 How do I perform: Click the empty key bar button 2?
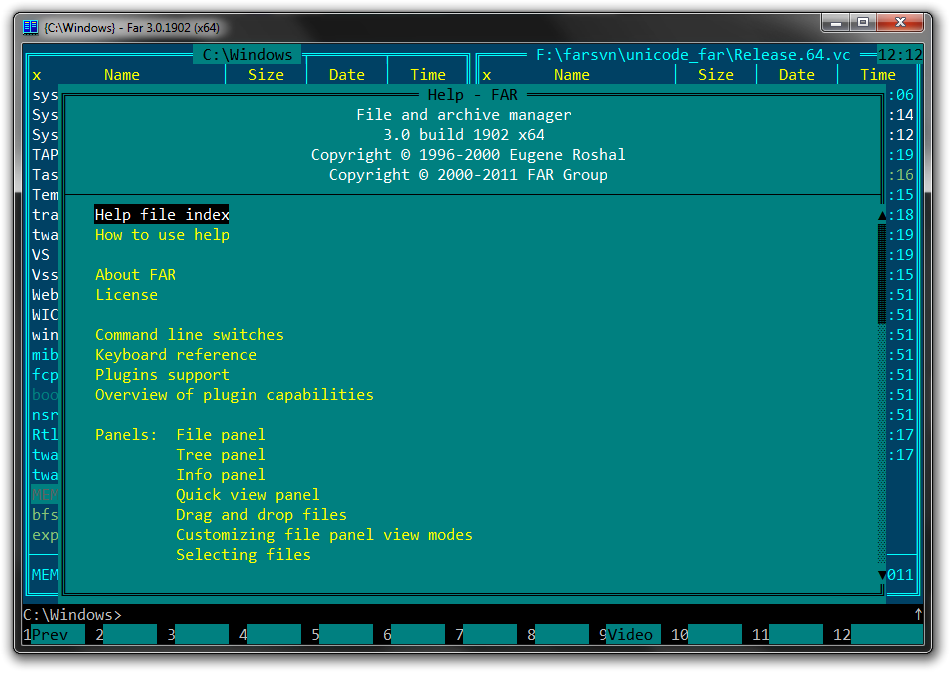click(125, 634)
